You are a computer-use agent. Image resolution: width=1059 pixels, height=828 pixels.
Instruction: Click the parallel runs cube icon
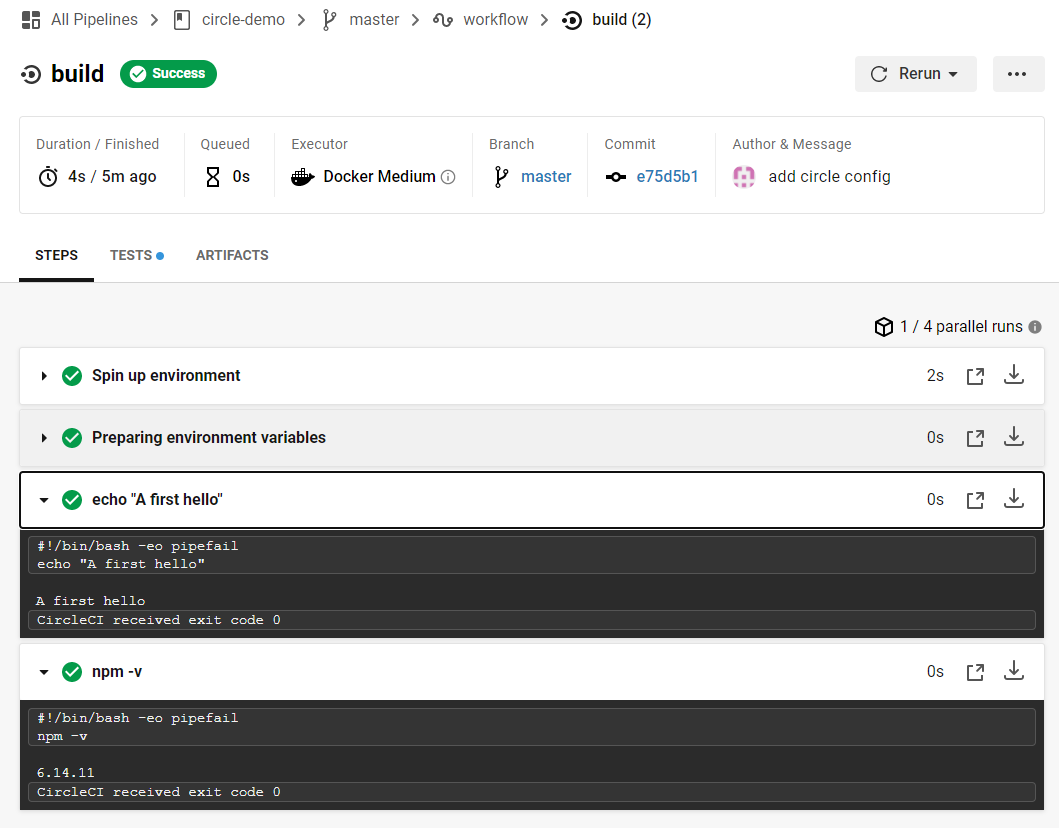point(884,326)
